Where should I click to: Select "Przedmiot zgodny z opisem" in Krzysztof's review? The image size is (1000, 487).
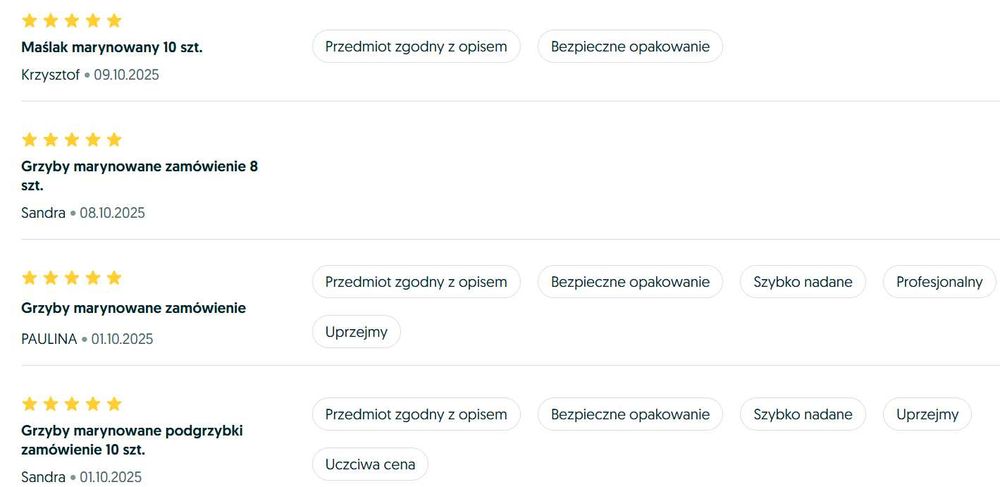click(x=416, y=46)
